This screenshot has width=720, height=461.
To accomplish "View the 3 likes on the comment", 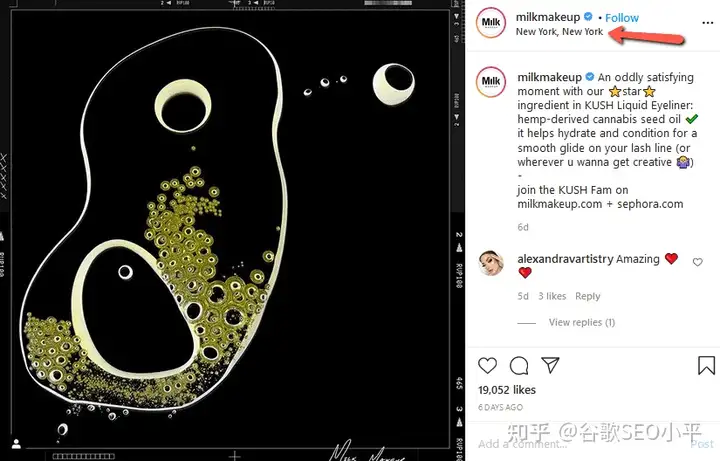I will 552,296.
